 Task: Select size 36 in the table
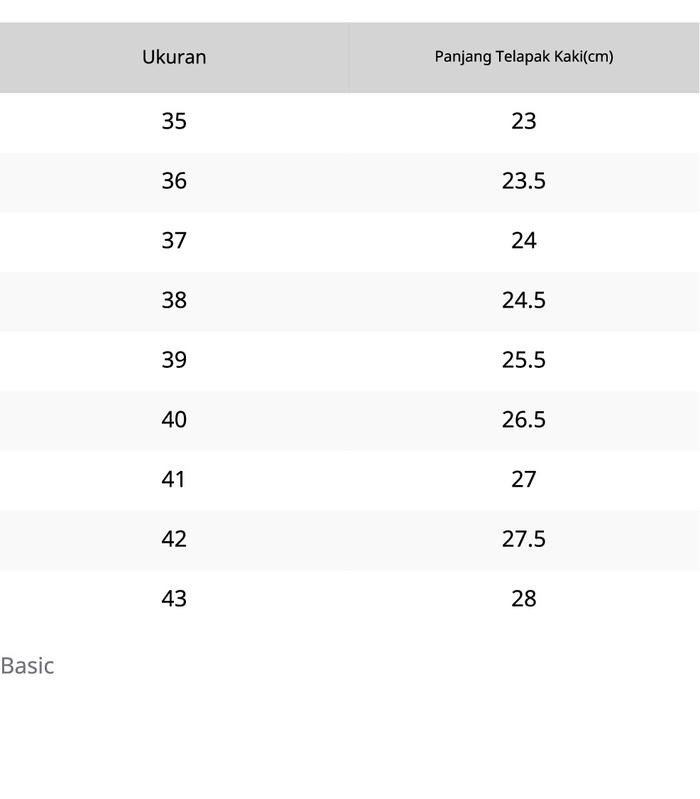(x=174, y=181)
